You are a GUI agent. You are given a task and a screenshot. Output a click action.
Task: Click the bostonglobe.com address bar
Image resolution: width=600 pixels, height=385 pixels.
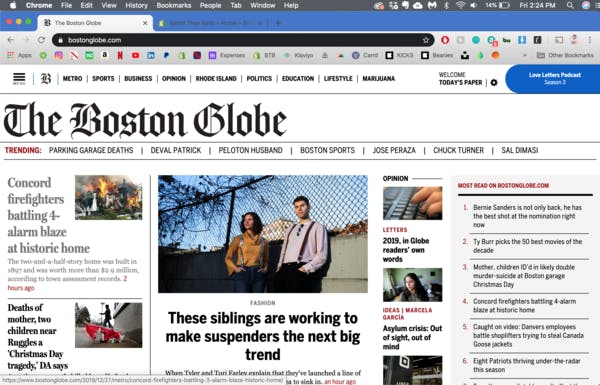click(x=243, y=40)
